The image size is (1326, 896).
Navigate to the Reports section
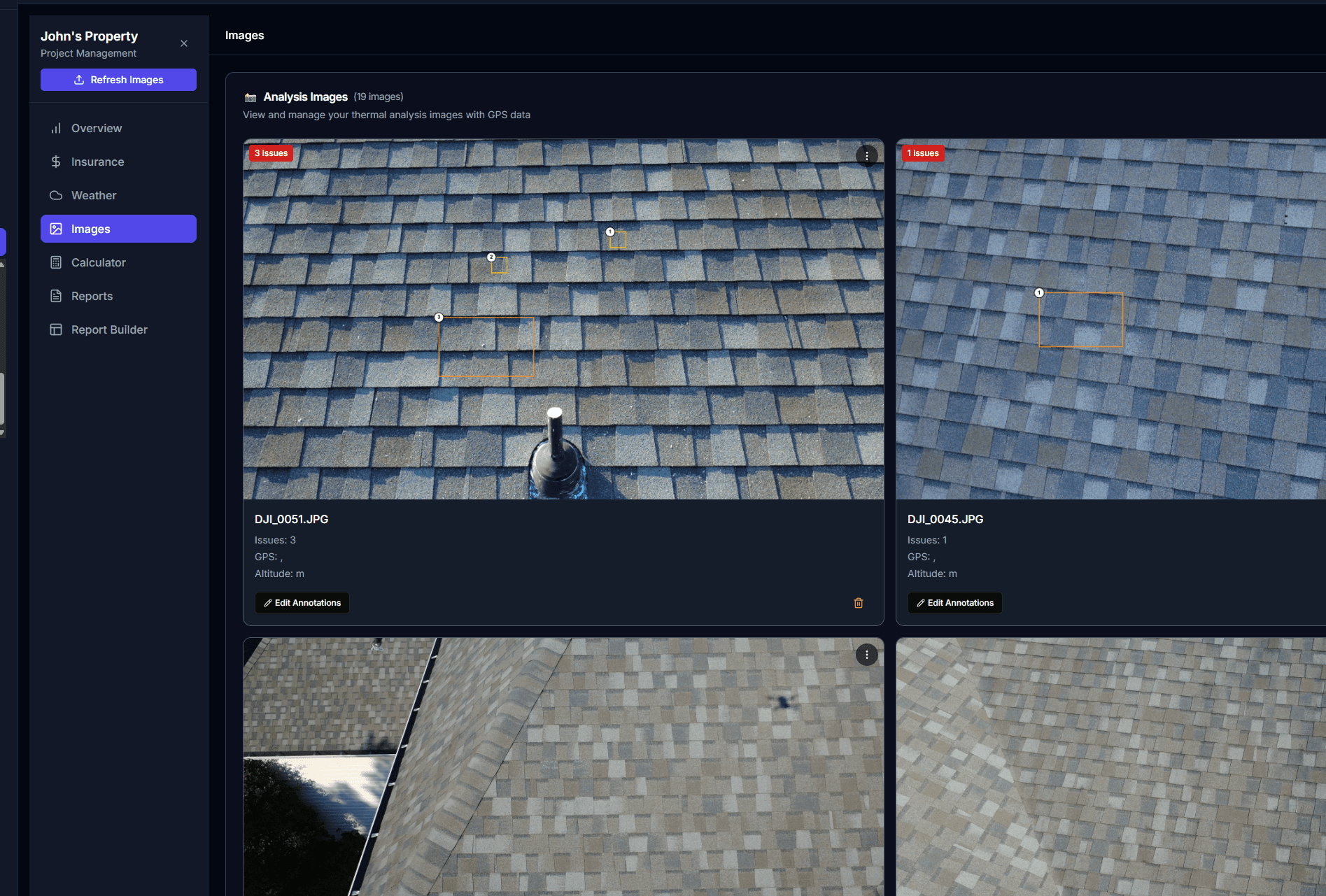pos(118,296)
